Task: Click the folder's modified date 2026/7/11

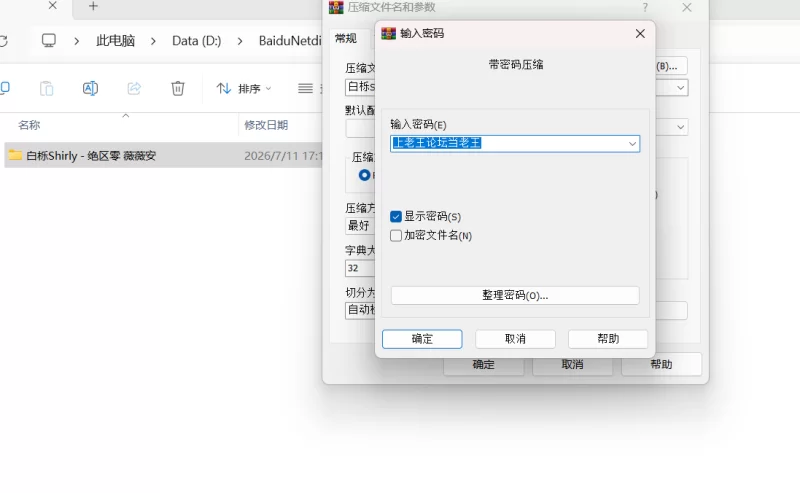Action: point(283,156)
